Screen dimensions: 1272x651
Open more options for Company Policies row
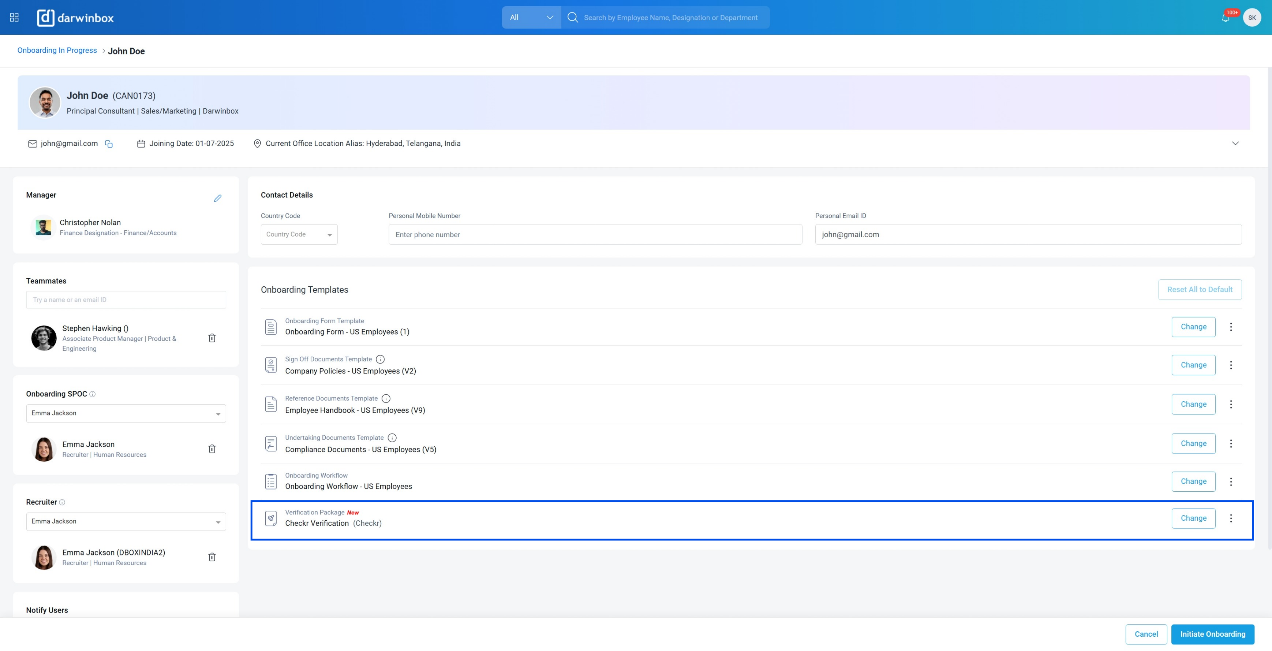point(1231,365)
